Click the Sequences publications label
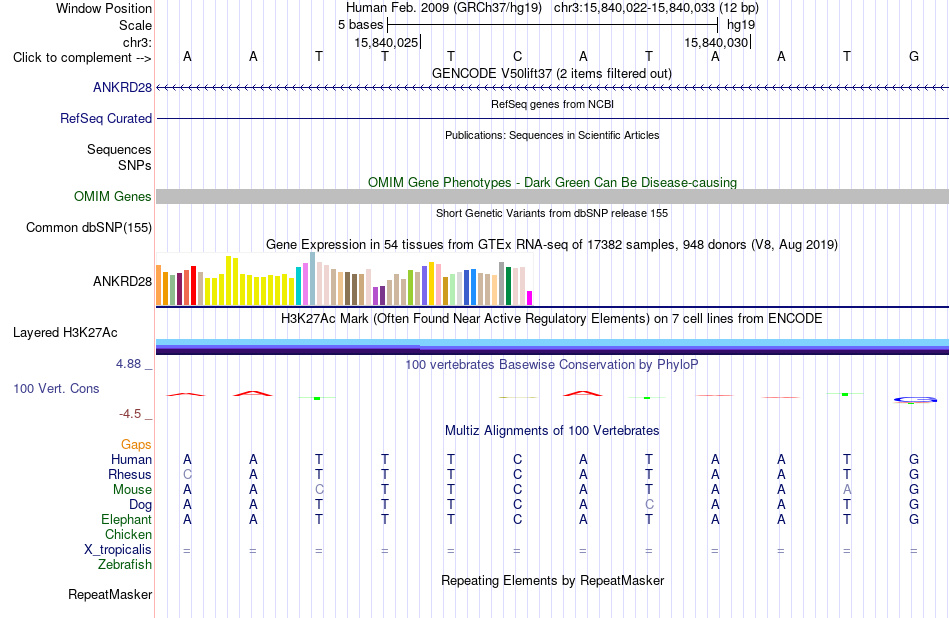950x618 pixels. [119, 149]
